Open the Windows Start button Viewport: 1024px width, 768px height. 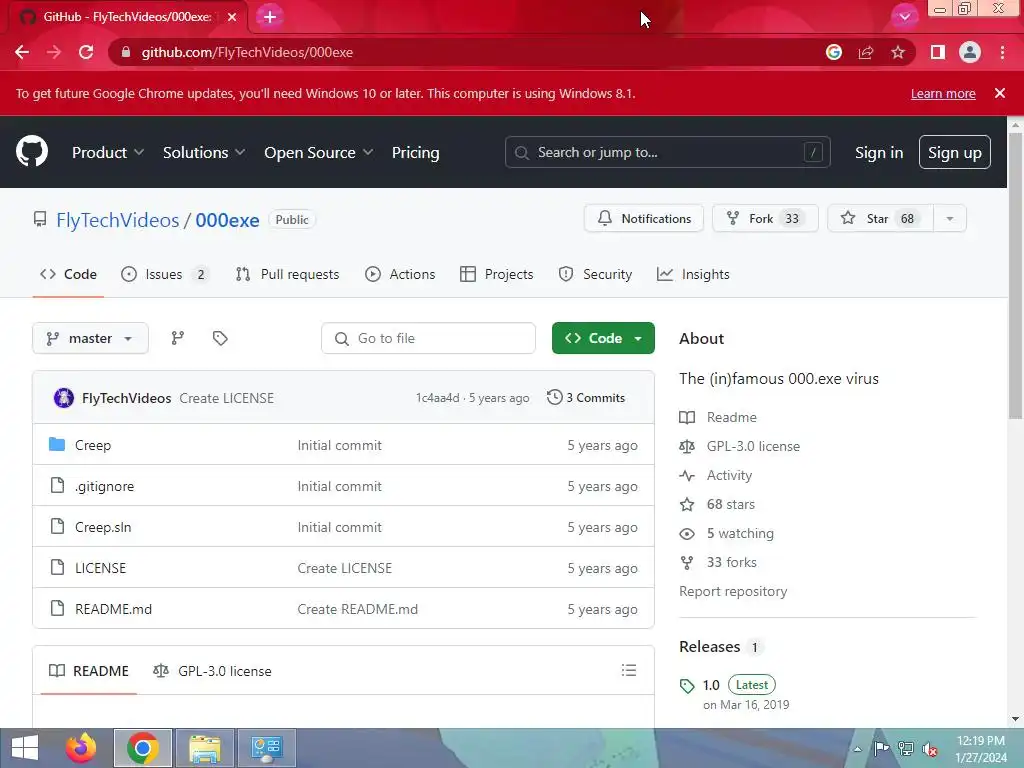25,748
